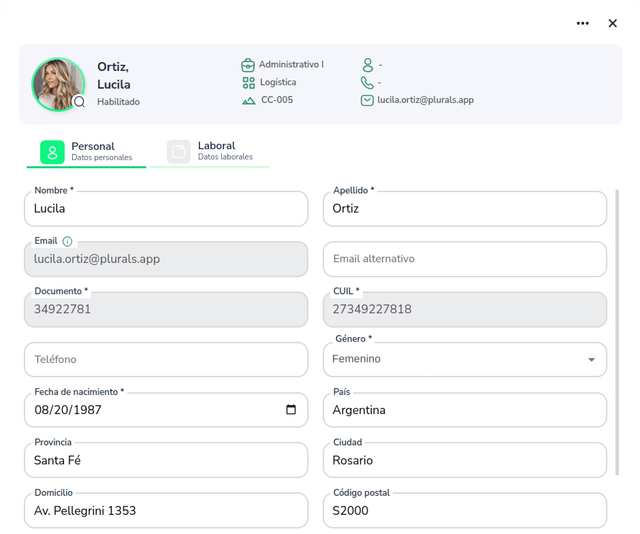Click the grid icon next to Logística

pos(248,83)
